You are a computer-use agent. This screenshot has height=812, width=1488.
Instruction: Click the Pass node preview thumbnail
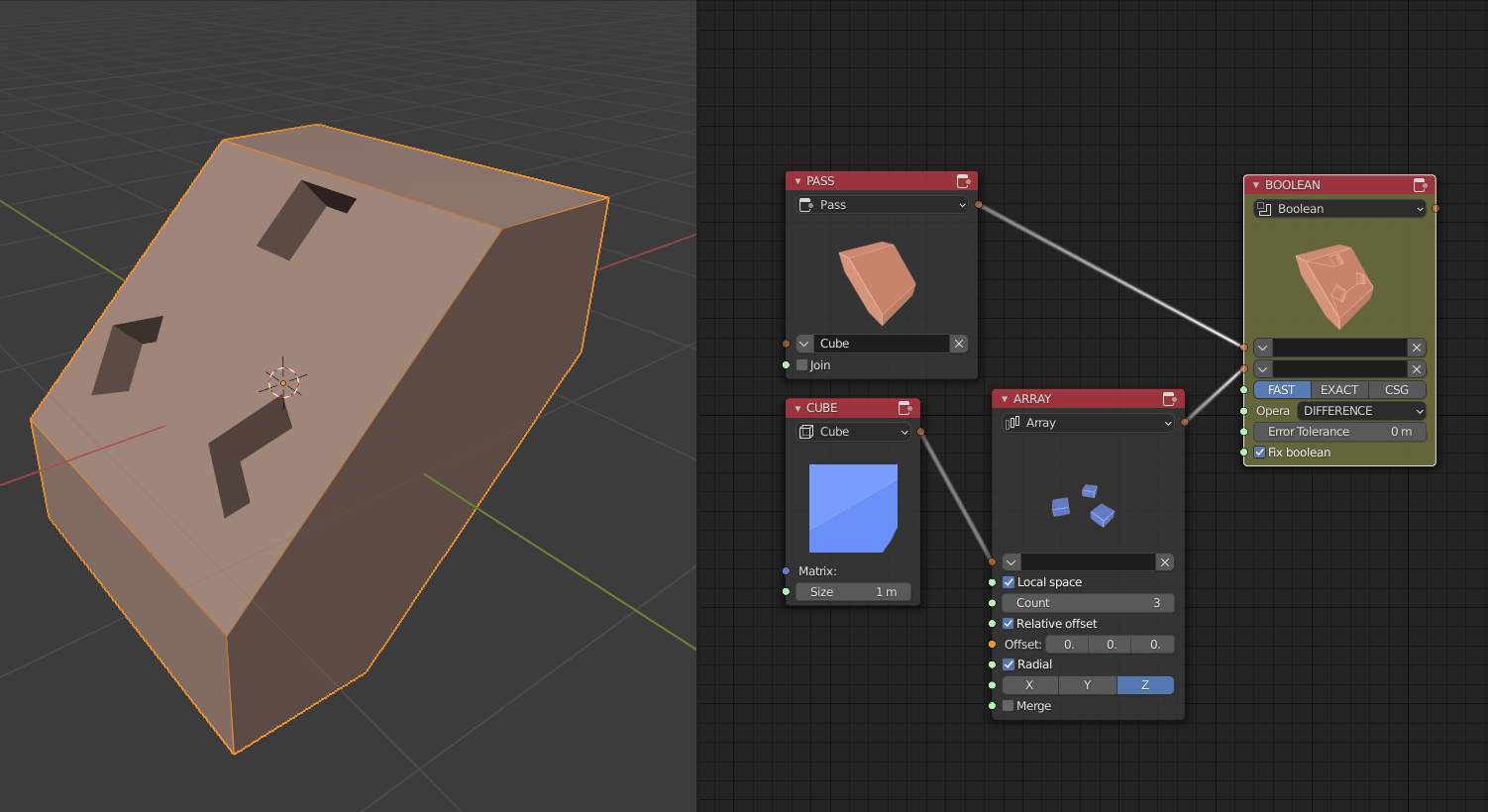click(878, 283)
